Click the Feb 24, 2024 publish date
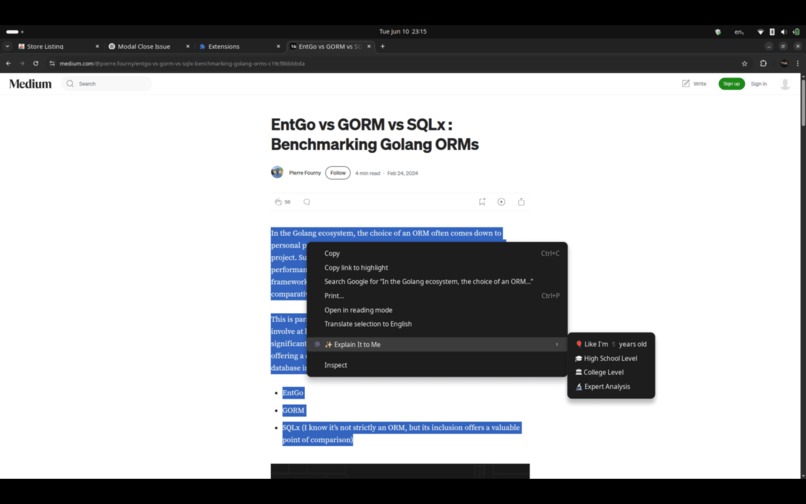This screenshot has width=806, height=504. coord(402,173)
